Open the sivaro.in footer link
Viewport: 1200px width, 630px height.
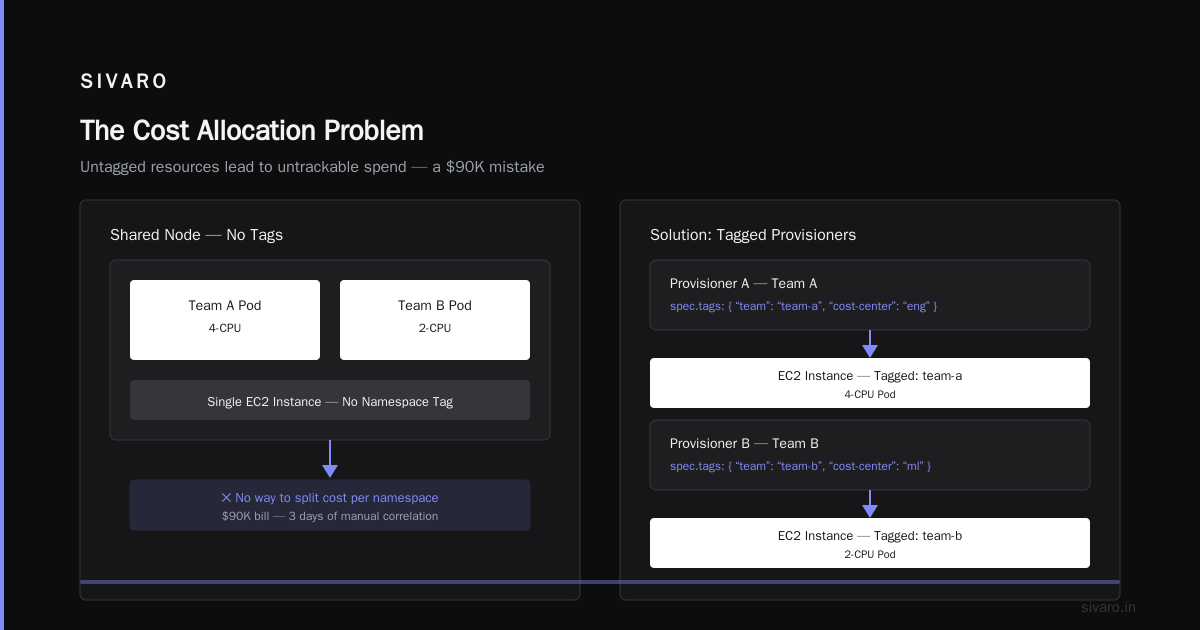click(1109, 607)
